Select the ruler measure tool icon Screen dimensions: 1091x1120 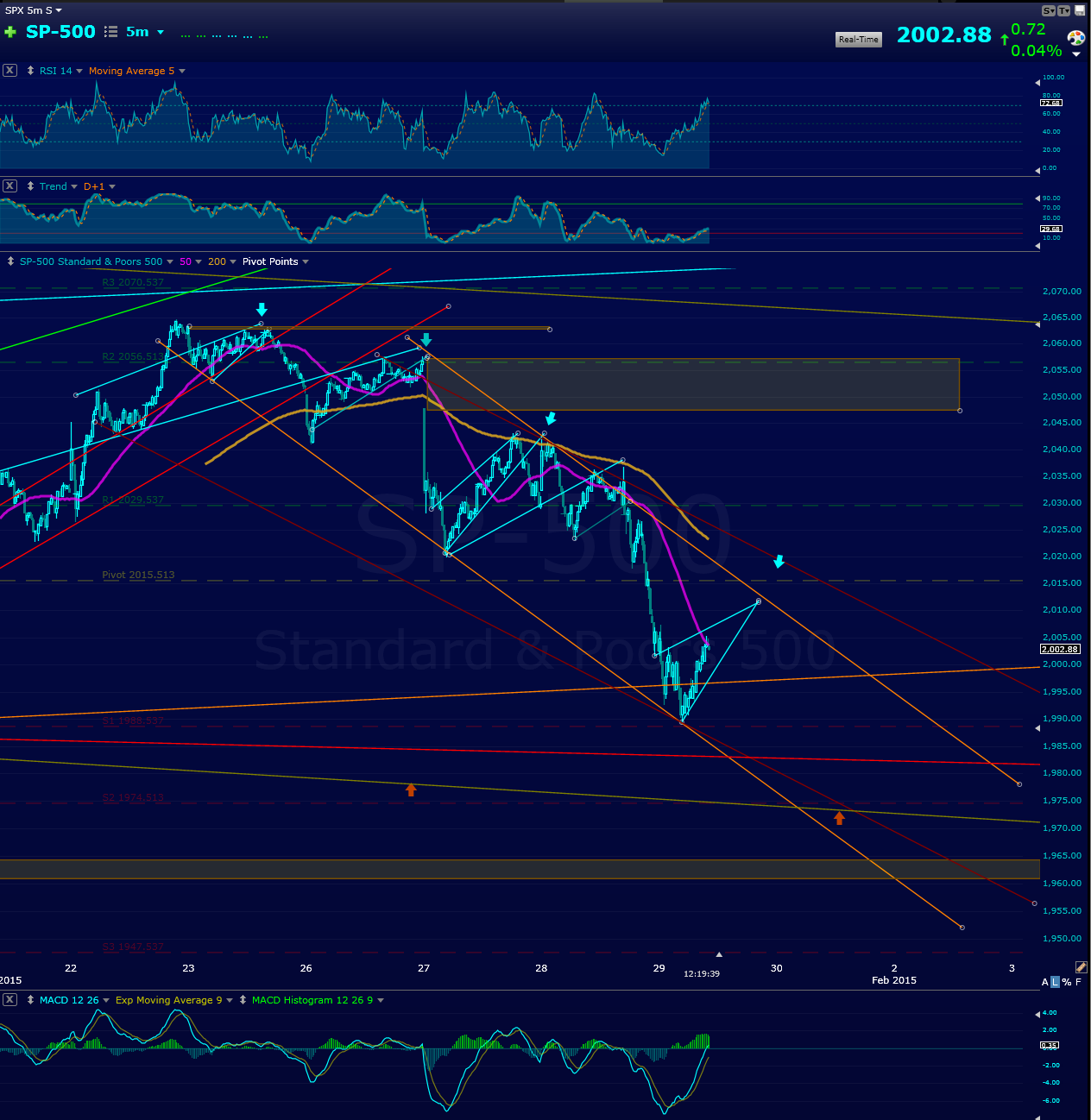[x=1081, y=967]
